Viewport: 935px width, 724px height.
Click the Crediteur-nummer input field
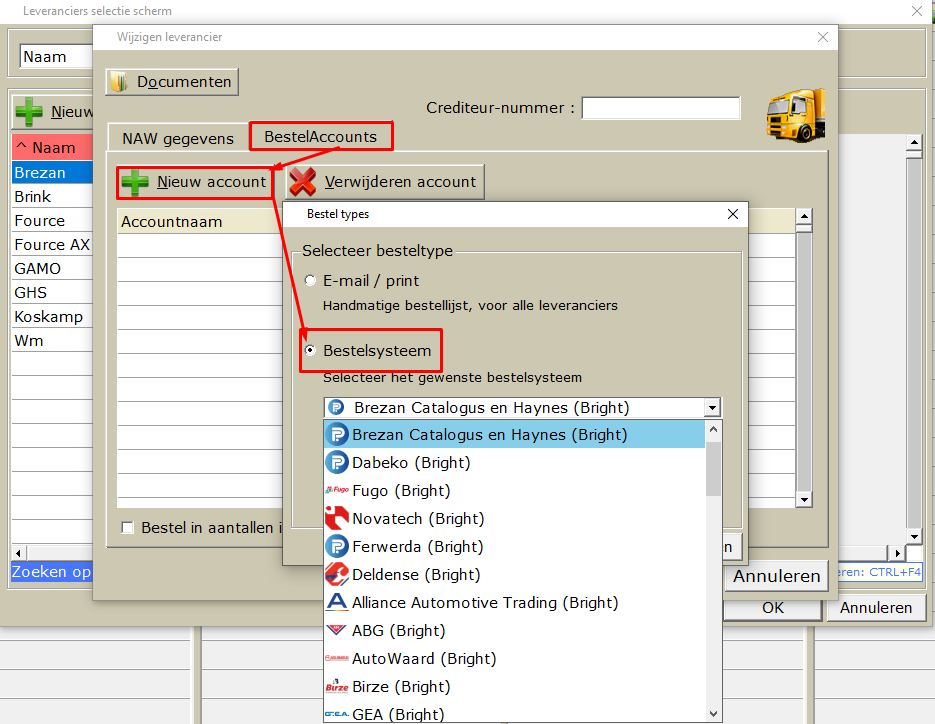(x=661, y=108)
